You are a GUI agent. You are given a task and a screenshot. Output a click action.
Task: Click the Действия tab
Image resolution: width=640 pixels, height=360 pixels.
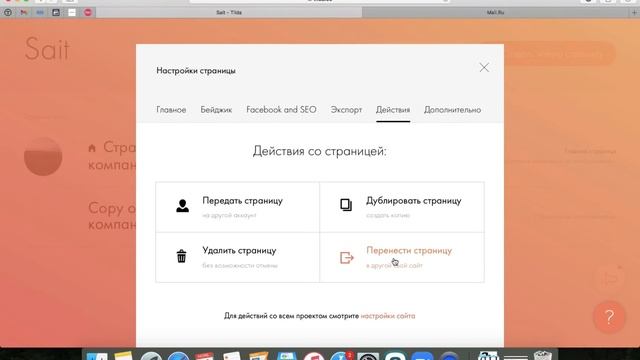pyautogui.click(x=393, y=110)
